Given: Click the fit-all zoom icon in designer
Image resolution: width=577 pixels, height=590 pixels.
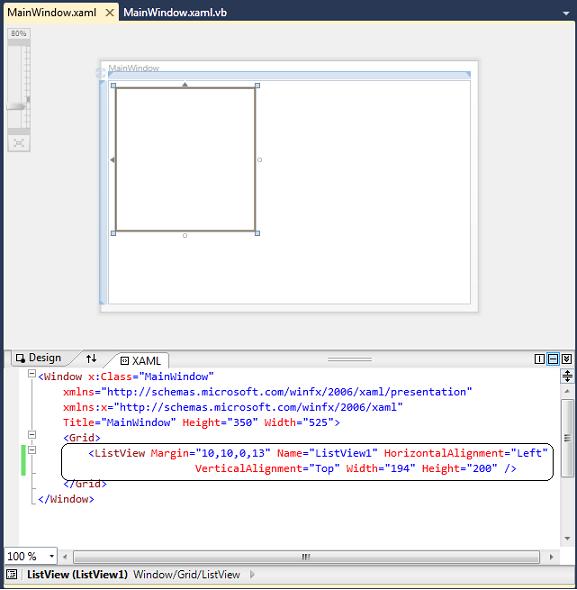Looking at the screenshot, I should (18, 143).
